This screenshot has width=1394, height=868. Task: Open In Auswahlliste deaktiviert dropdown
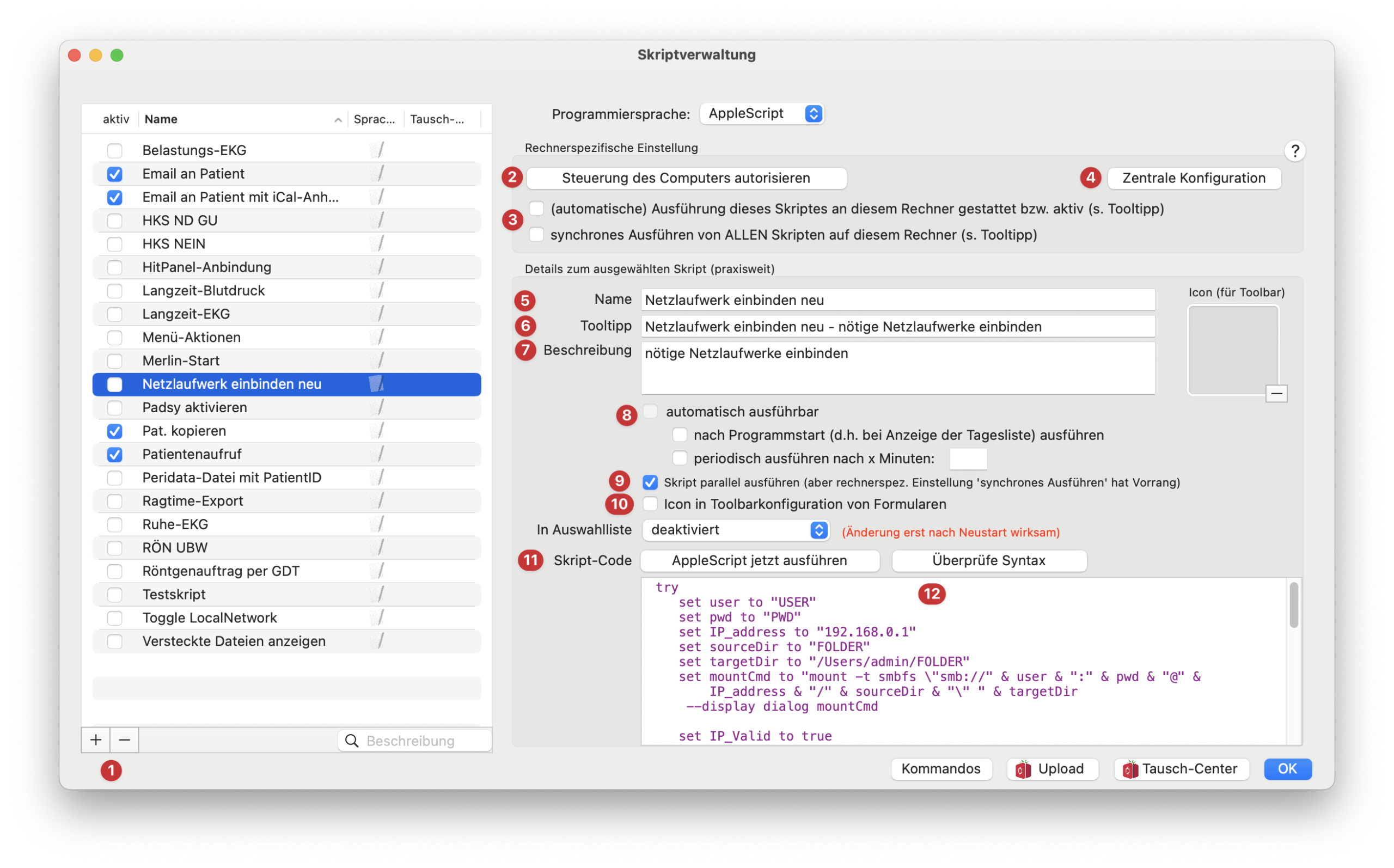click(736, 529)
